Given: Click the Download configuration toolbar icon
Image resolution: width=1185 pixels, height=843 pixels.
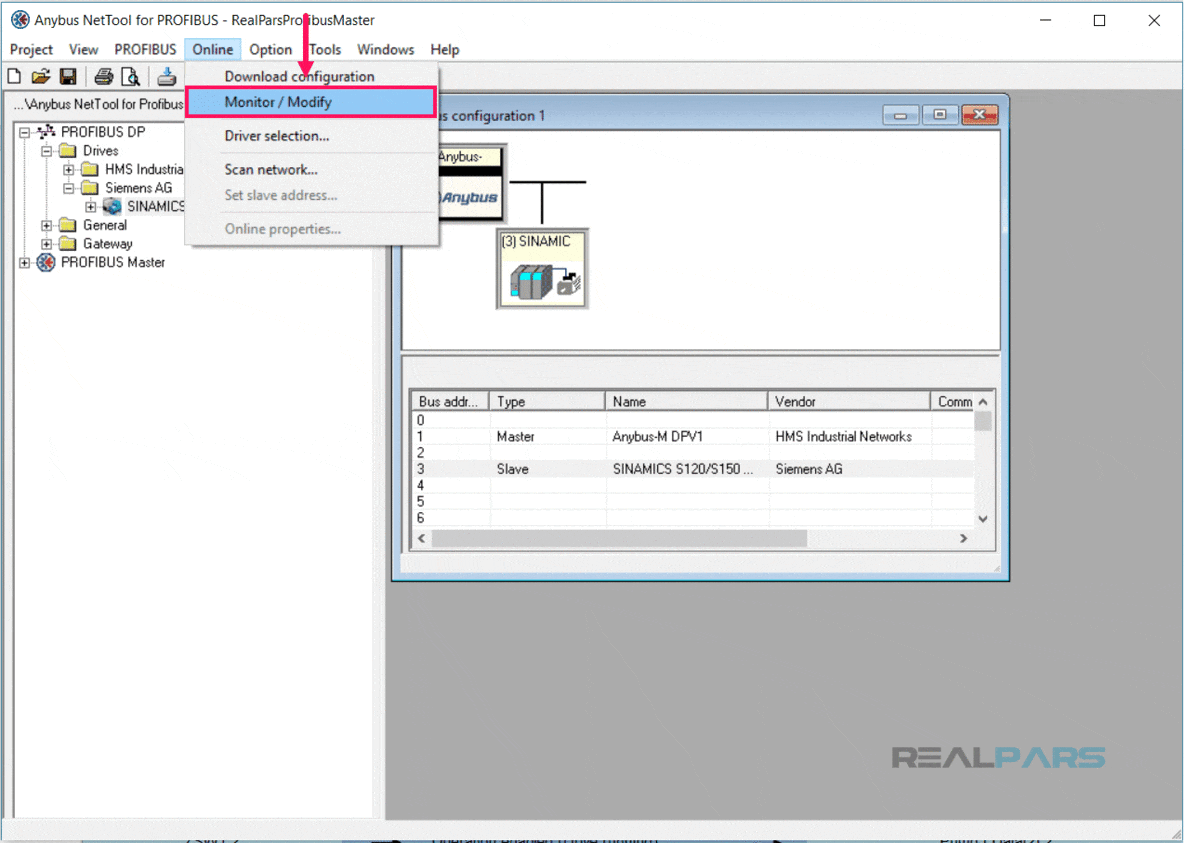Looking at the screenshot, I should click(166, 76).
